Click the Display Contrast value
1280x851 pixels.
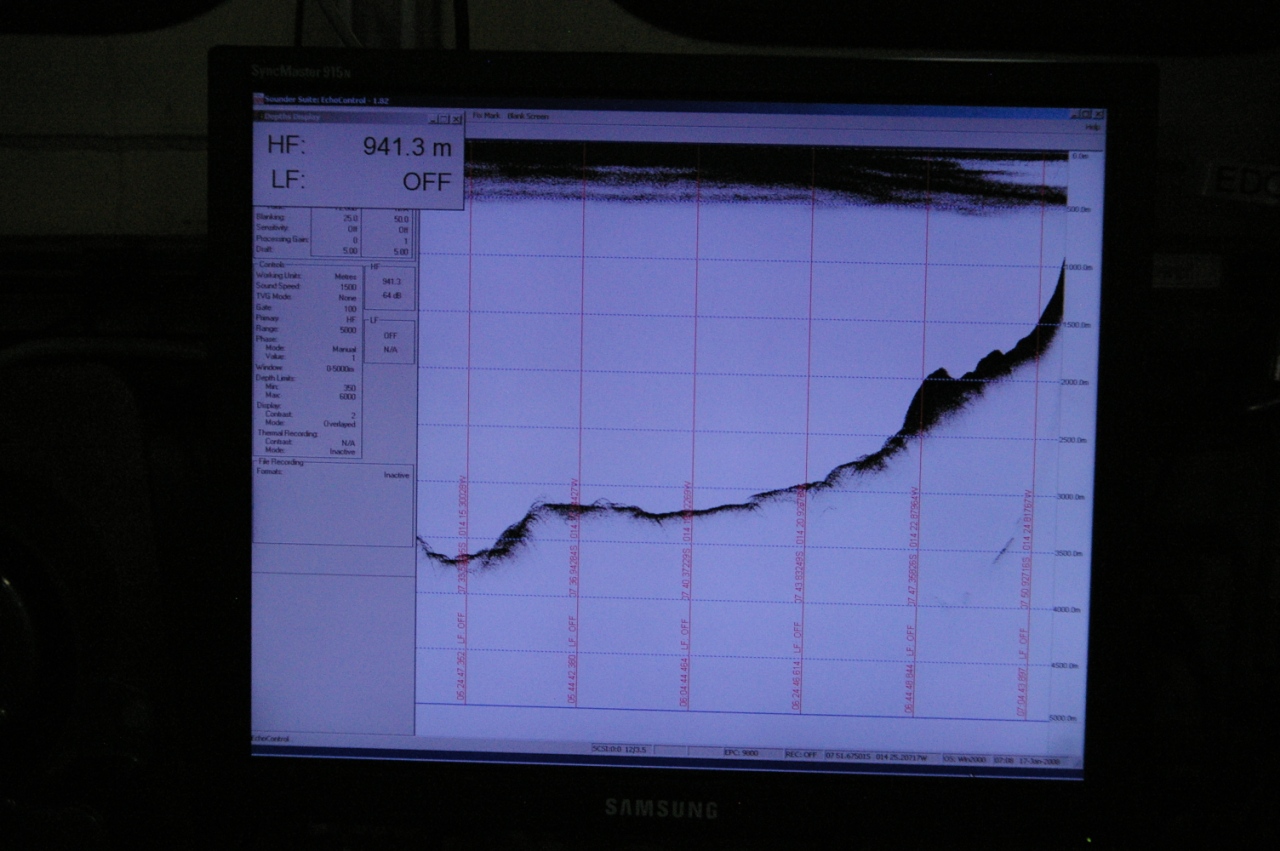pyautogui.click(x=353, y=414)
